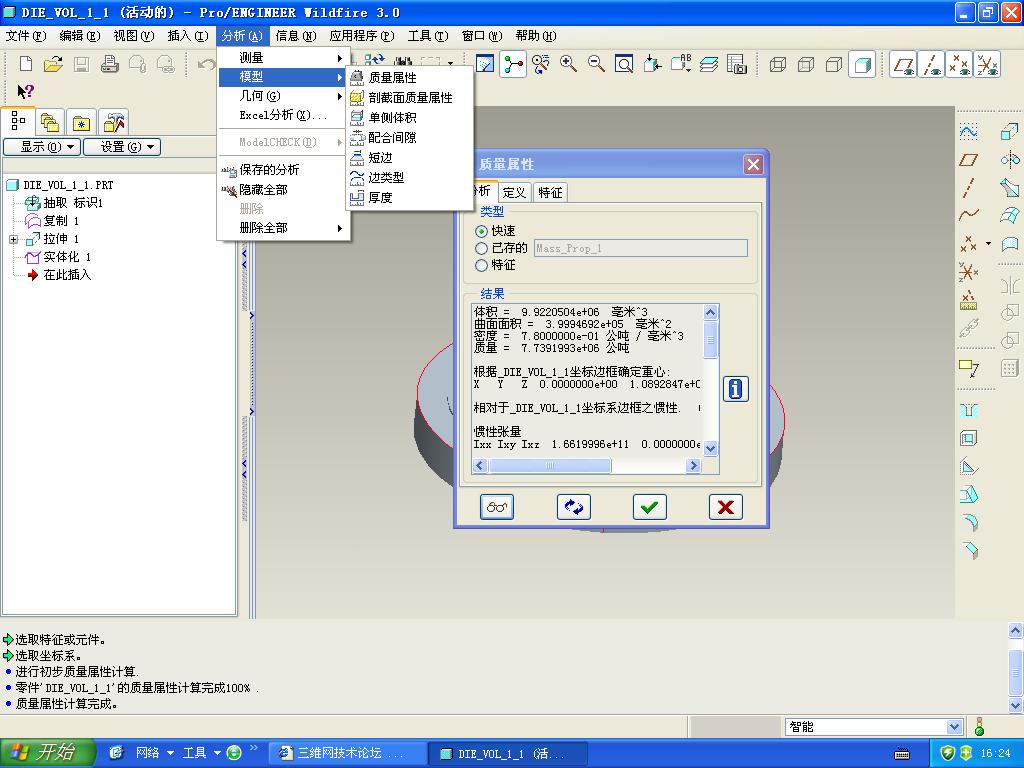Open the 设置 dropdown button
1024x768 pixels.
tap(122, 147)
